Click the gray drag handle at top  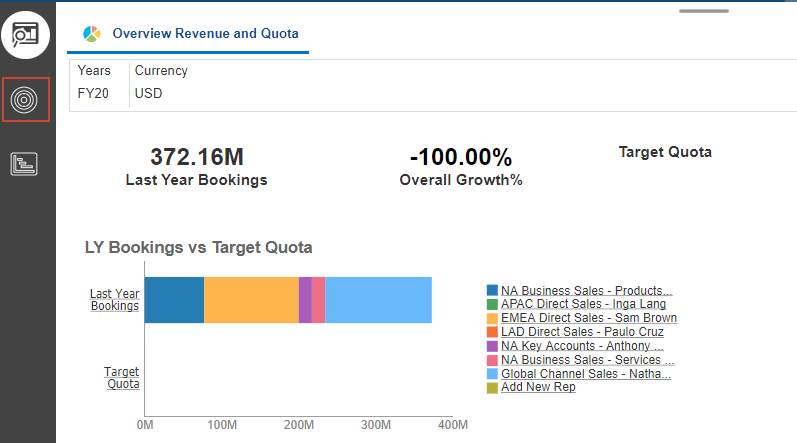(x=704, y=11)
